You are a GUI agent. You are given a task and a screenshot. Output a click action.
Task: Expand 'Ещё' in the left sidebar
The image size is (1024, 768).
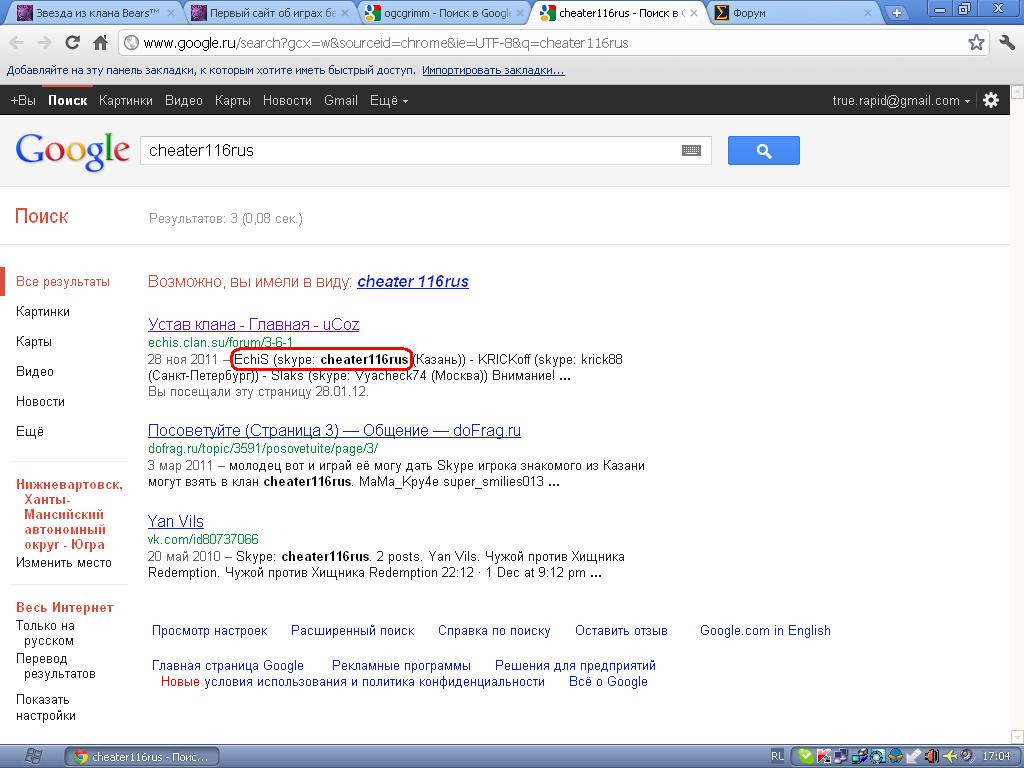click(x=29, y=432)
